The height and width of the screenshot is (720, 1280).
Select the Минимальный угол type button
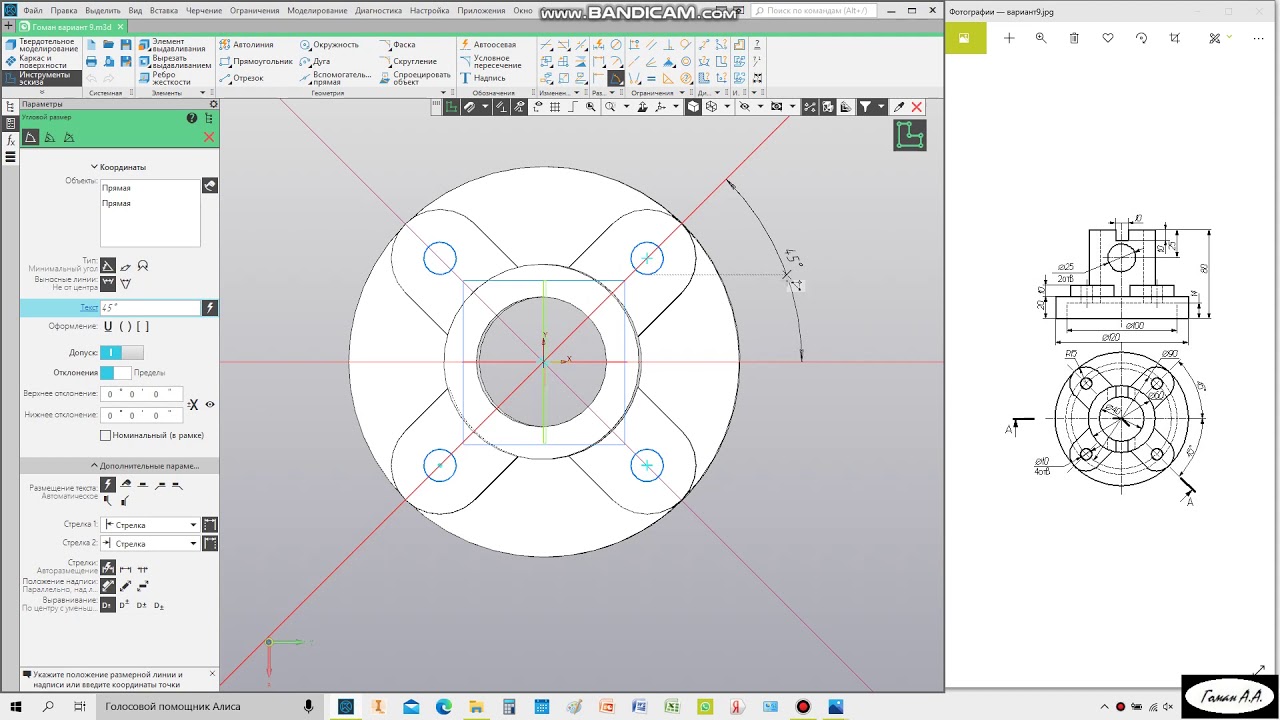(108, 266)
